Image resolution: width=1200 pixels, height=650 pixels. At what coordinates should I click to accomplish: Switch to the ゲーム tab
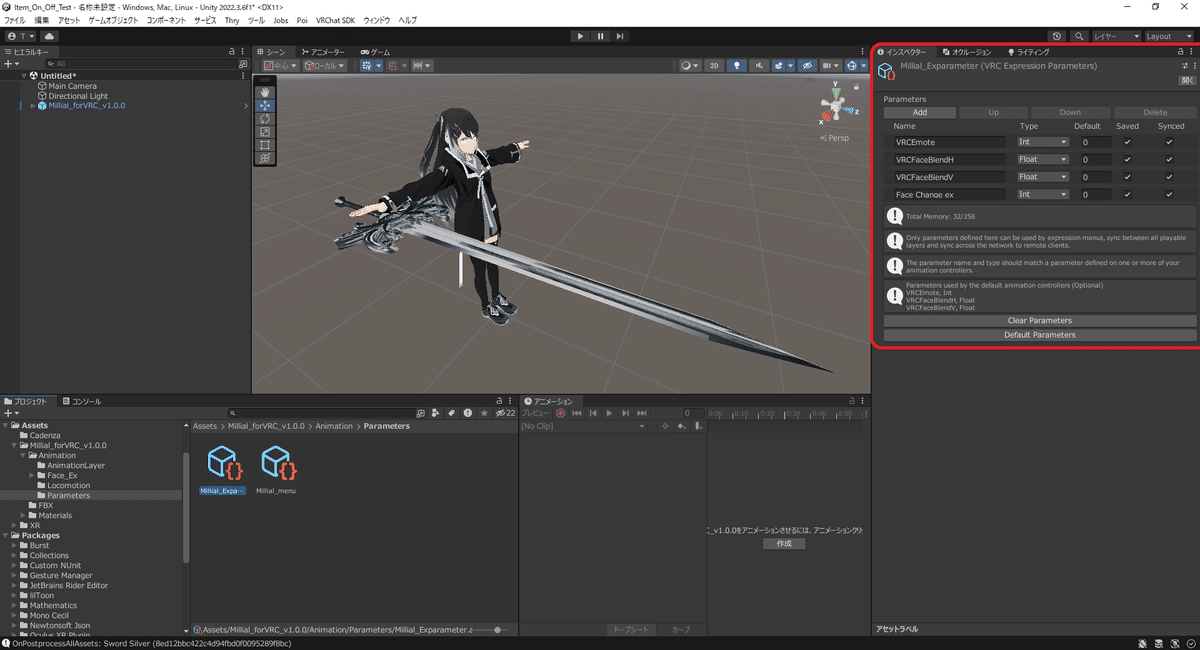[x=376, y=52]
